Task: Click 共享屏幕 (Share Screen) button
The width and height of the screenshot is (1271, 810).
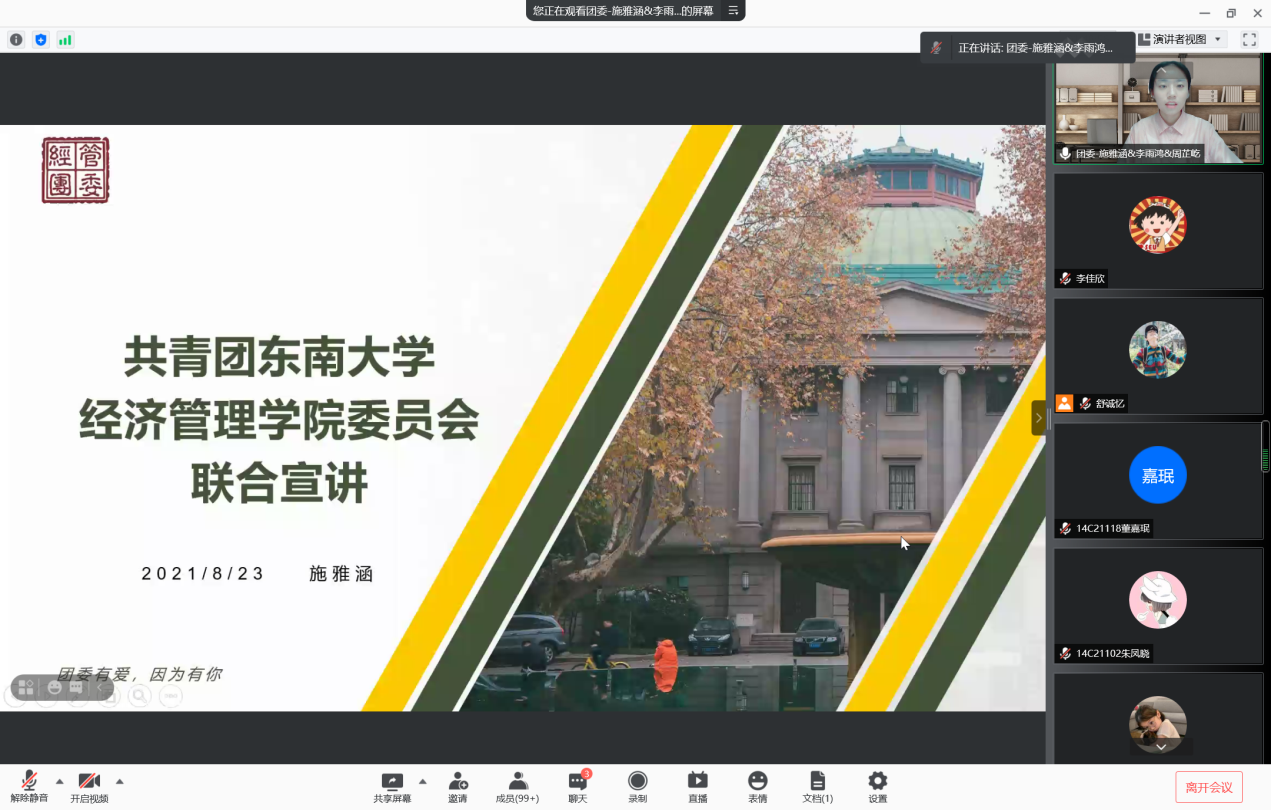Action: (x=392, y=786)
